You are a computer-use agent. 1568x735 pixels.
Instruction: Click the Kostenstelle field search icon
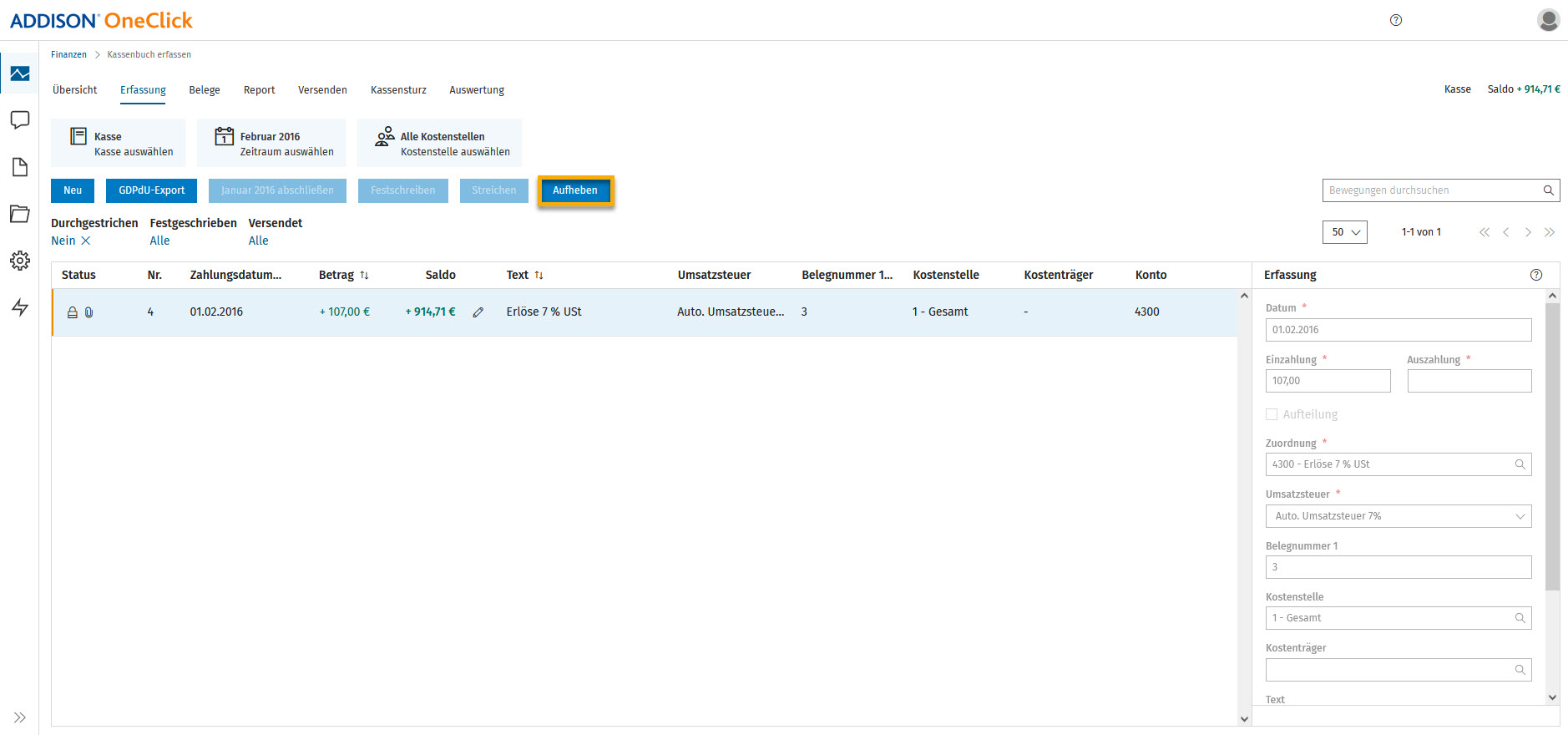[x=1520, y=618]
